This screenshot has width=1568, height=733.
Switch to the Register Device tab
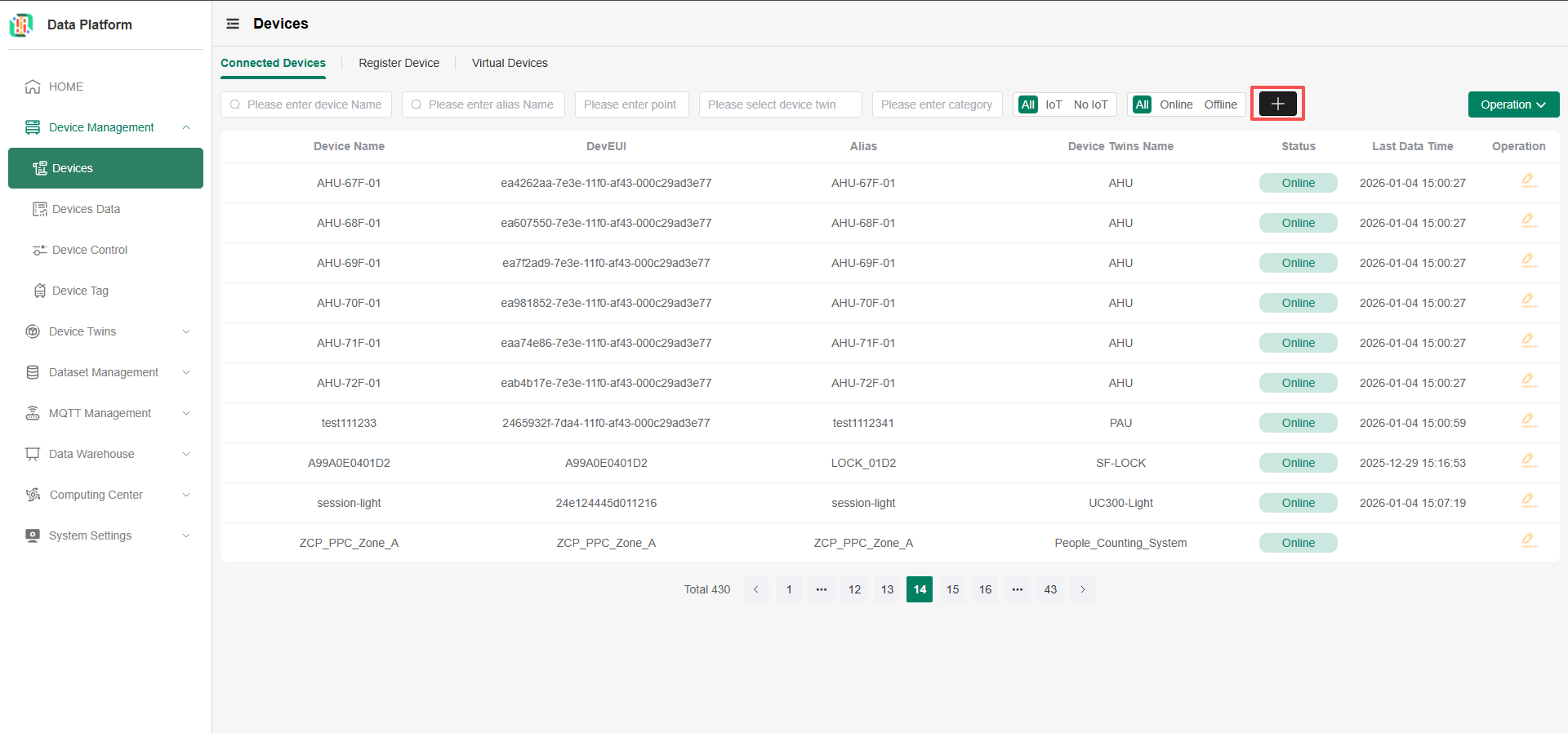click(399, 63)
